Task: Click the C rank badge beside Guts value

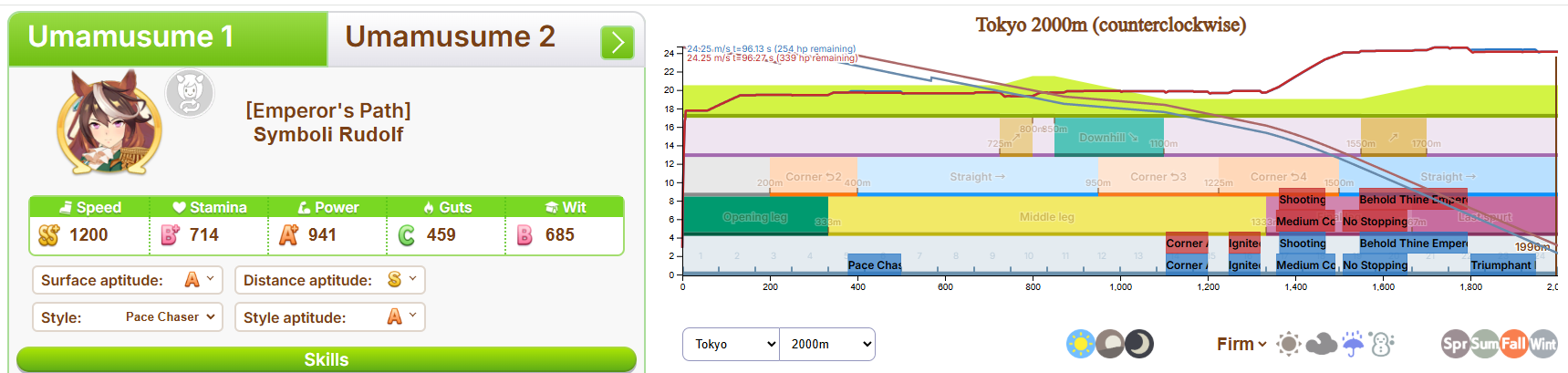Action: tap(407, 235)
